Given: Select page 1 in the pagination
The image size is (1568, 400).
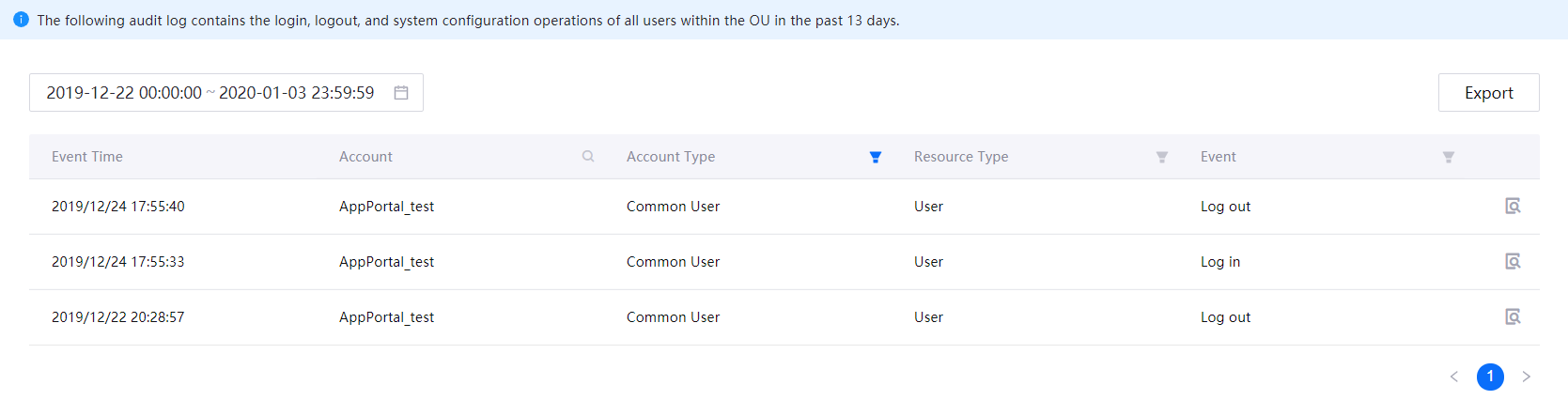Looking at the screenshot, I should pos(1490,377).
